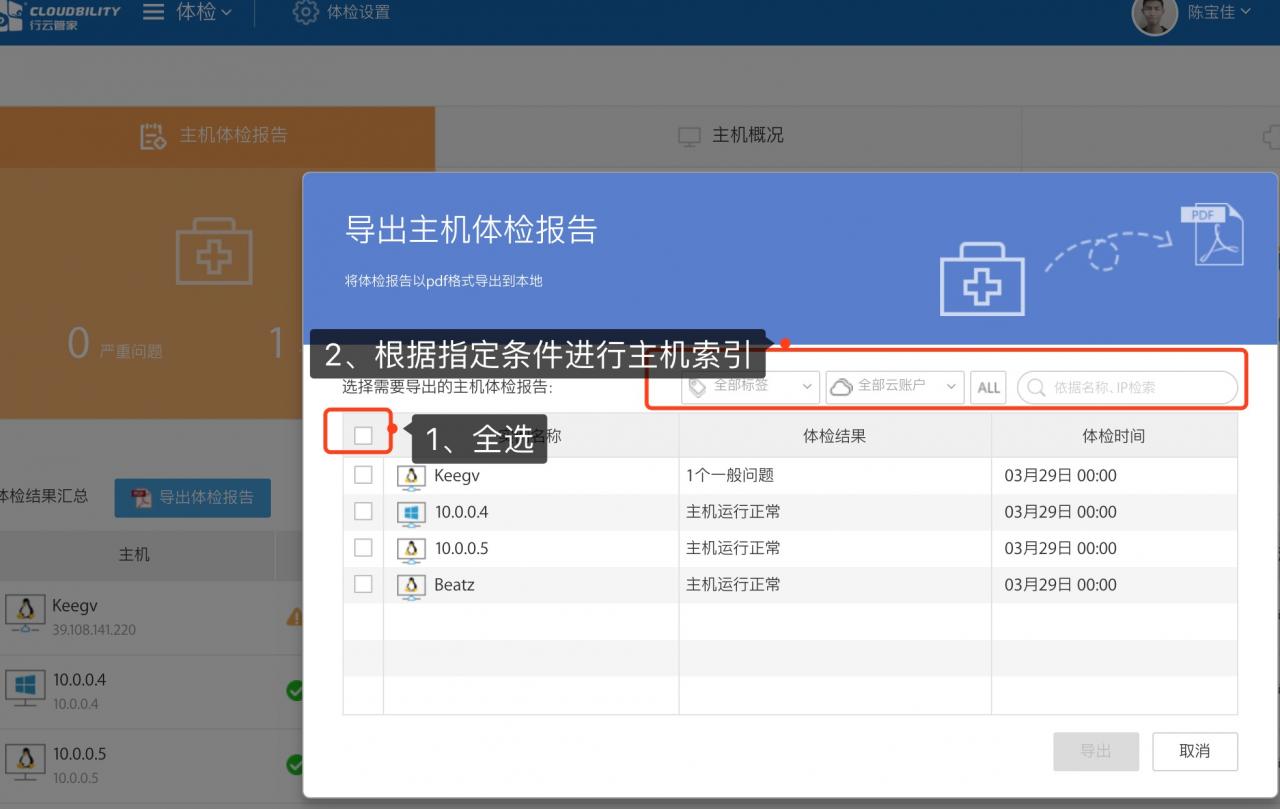This screenshot has height=809, width=1280.
Task: Open the 全部标签 tag dropdown
Action: (751, 387)
